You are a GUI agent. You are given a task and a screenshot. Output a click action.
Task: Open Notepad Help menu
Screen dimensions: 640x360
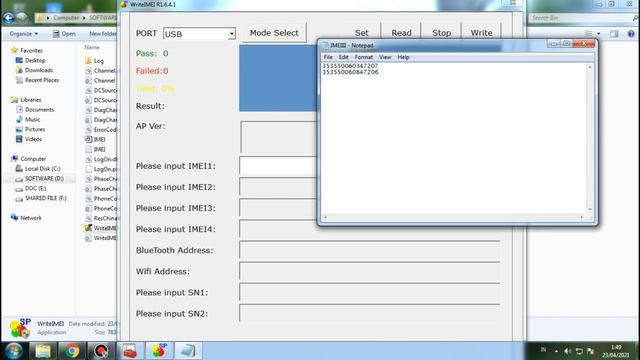pos(403,57)
